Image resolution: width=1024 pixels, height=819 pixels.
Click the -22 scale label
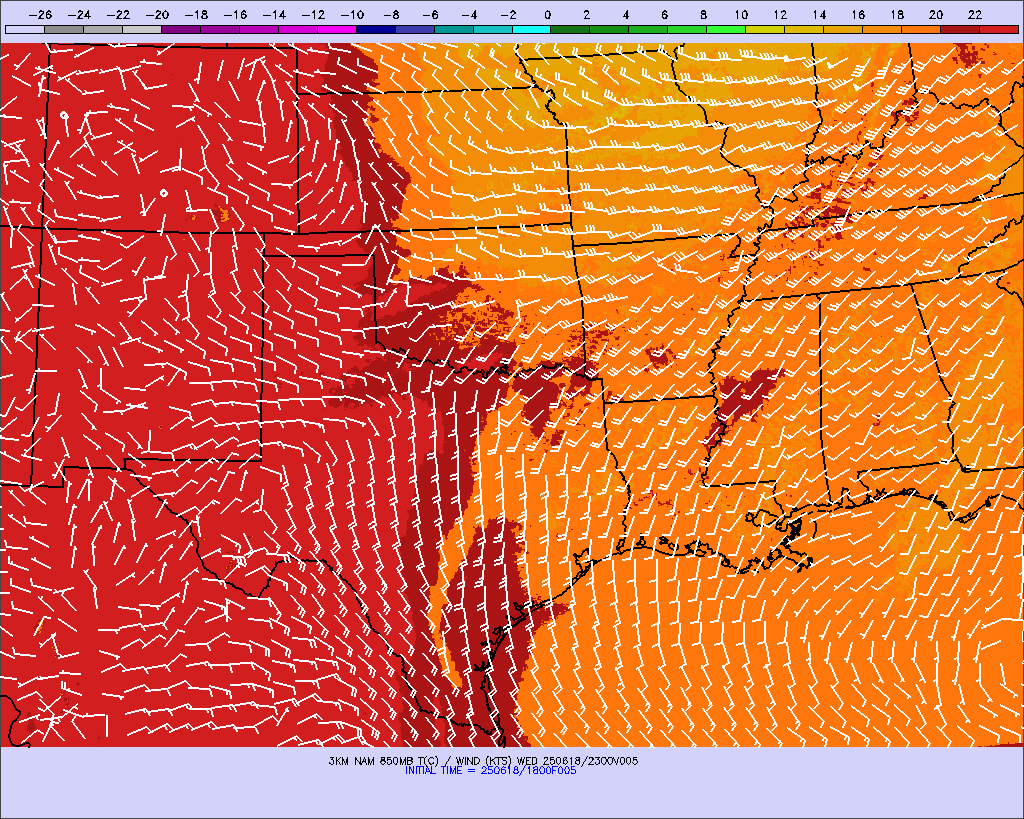[118, 14]
